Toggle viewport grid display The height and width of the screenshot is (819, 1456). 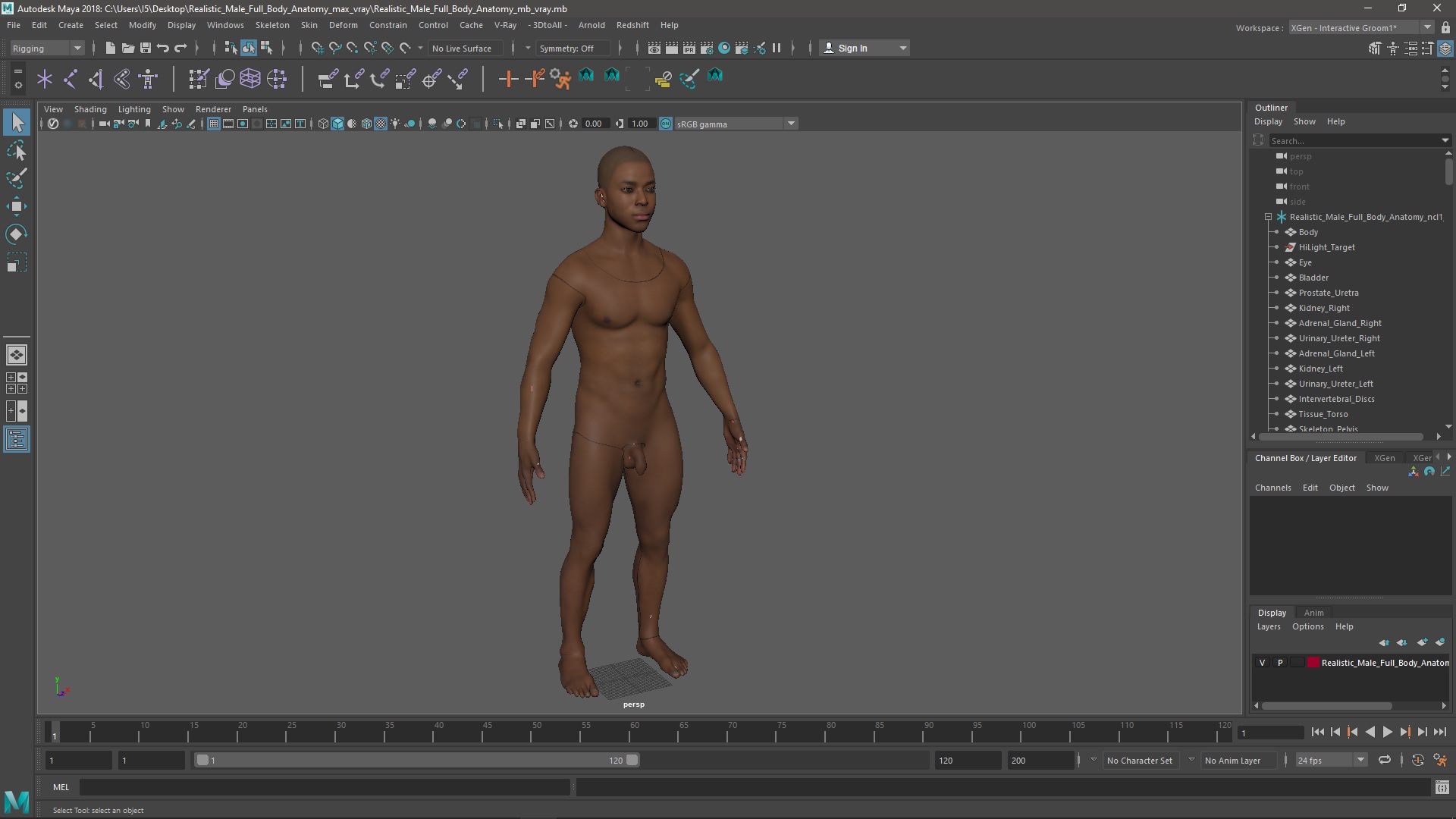click(x=214, y=124)
